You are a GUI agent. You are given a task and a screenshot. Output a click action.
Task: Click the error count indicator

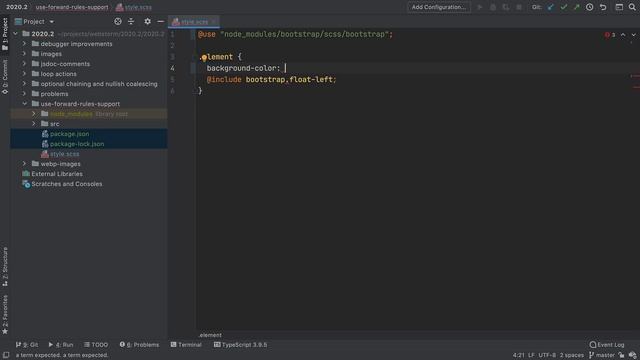[610, 35]
